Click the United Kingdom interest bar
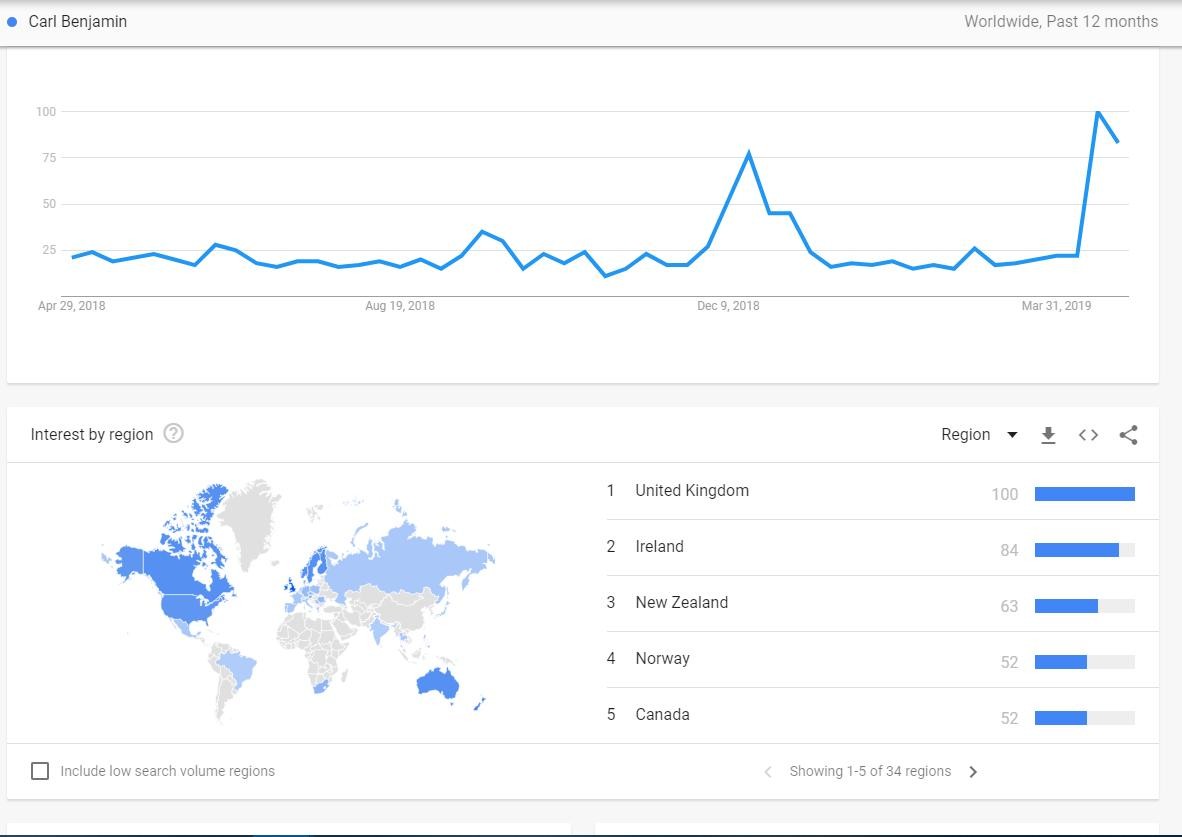Image resolution: width=1182 pixels, height=837 pixels. [1084, 493]
